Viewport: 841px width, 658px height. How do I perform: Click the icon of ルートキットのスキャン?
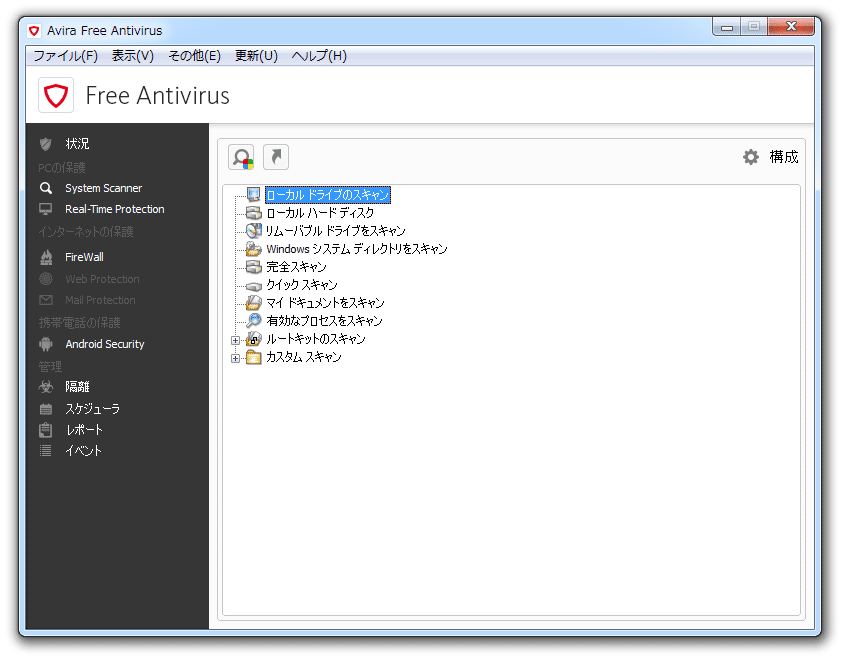253,339
